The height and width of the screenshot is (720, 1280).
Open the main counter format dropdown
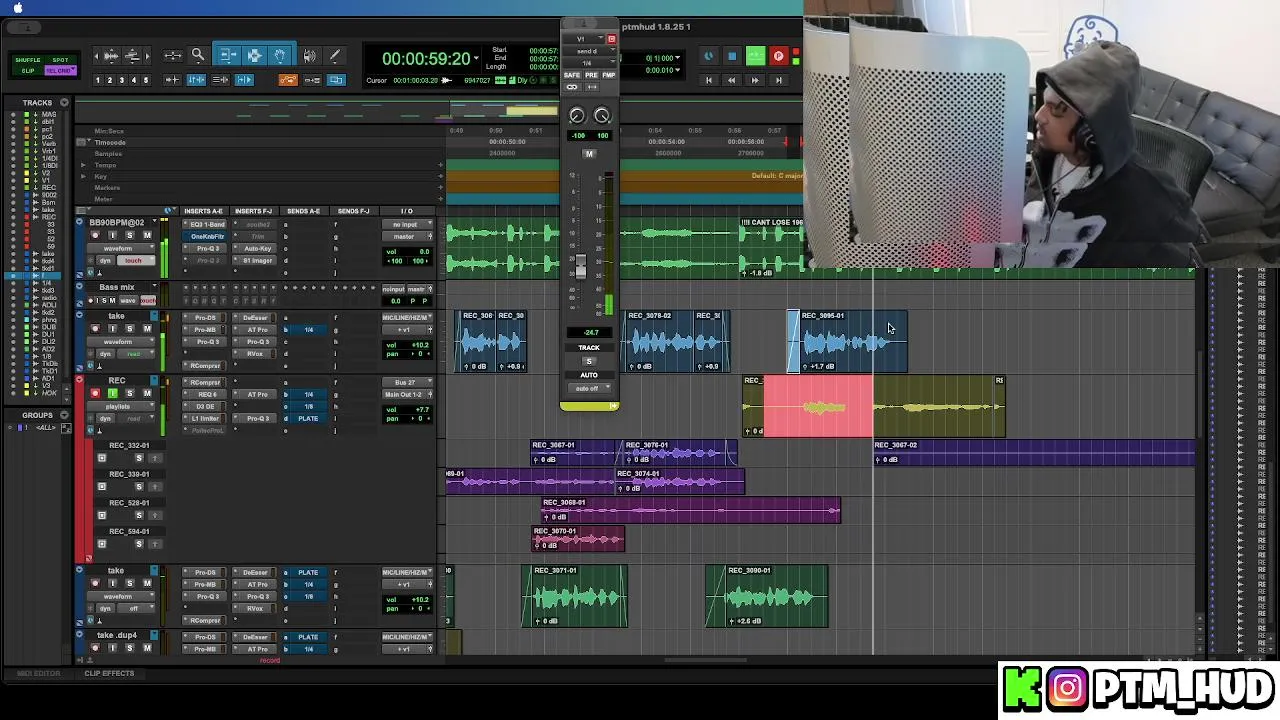(474, 59)
